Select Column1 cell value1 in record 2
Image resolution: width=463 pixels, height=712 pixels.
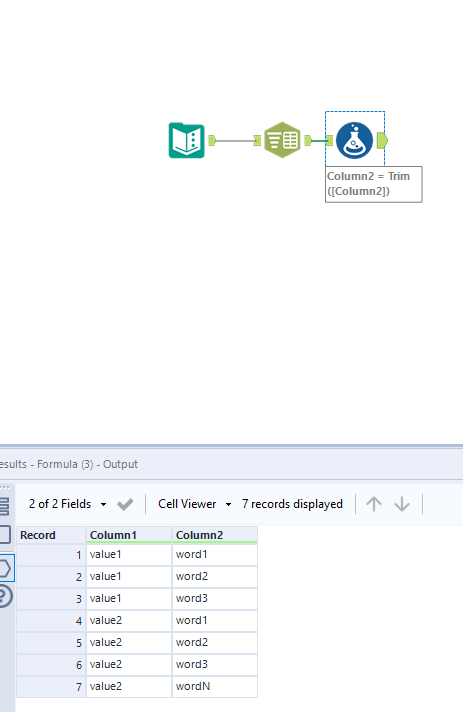coord(129,577)
